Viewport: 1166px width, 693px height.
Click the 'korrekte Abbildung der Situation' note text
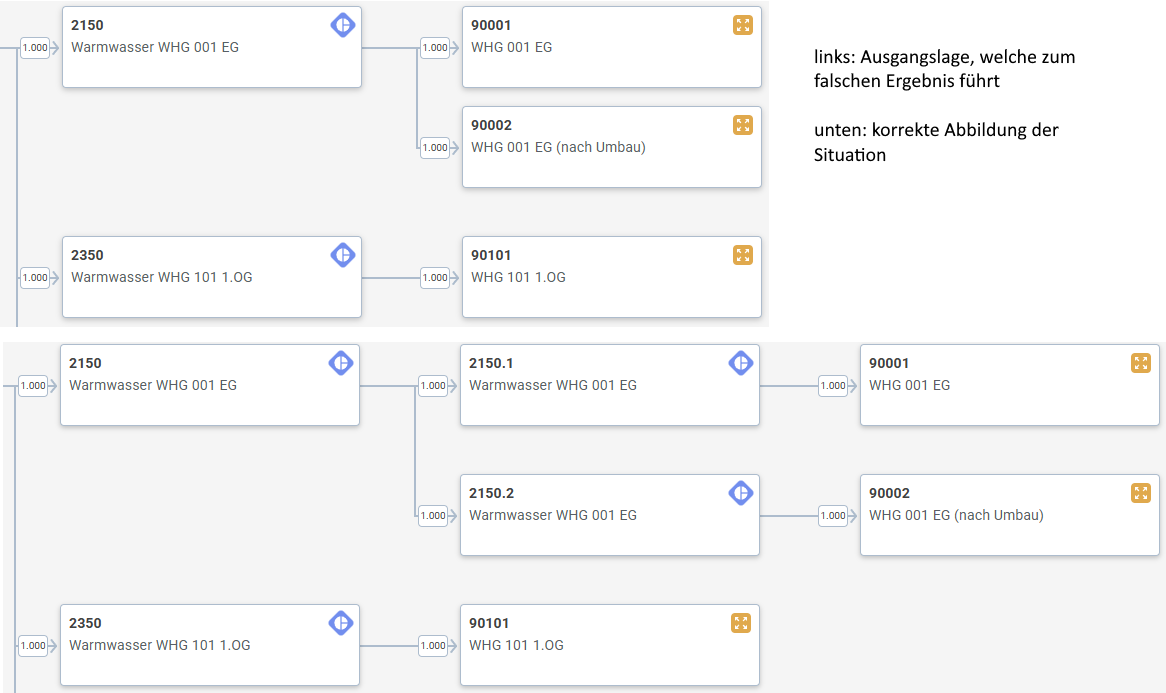click(x=936, y=142)
